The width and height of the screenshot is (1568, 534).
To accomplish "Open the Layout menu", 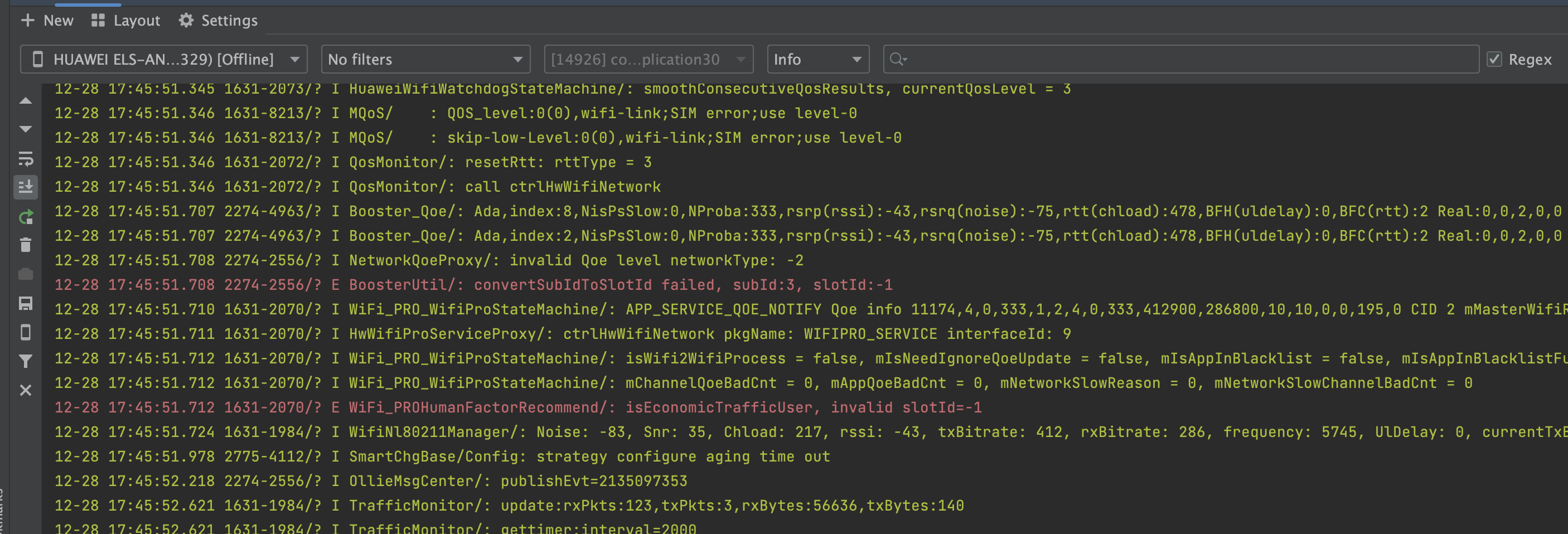I will [125, 21].
